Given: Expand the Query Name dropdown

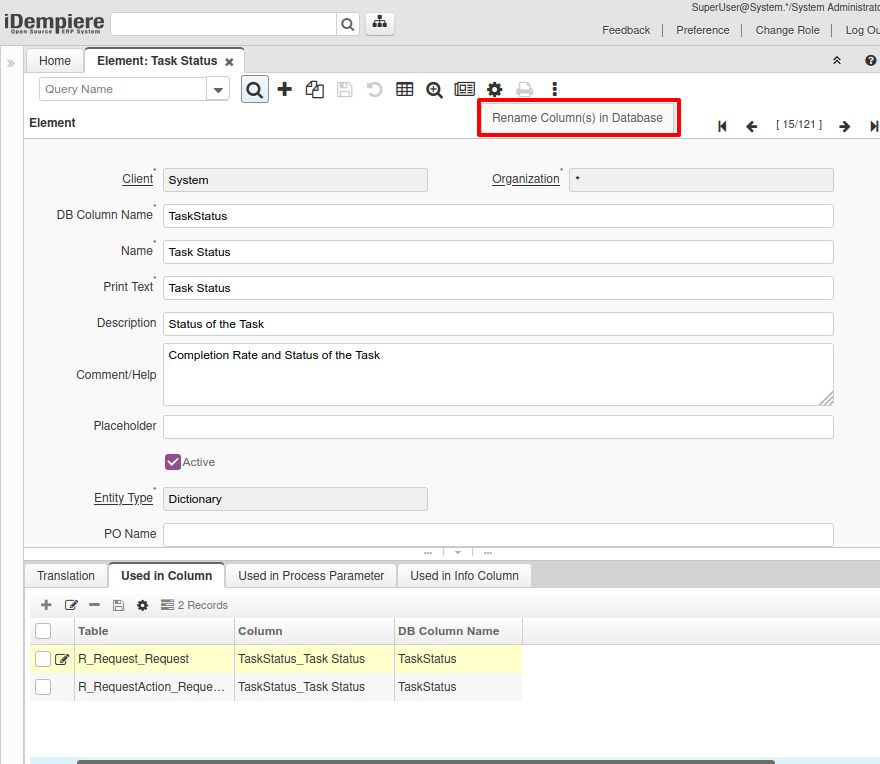Looking at the screenshot, I should pos(218,89).
